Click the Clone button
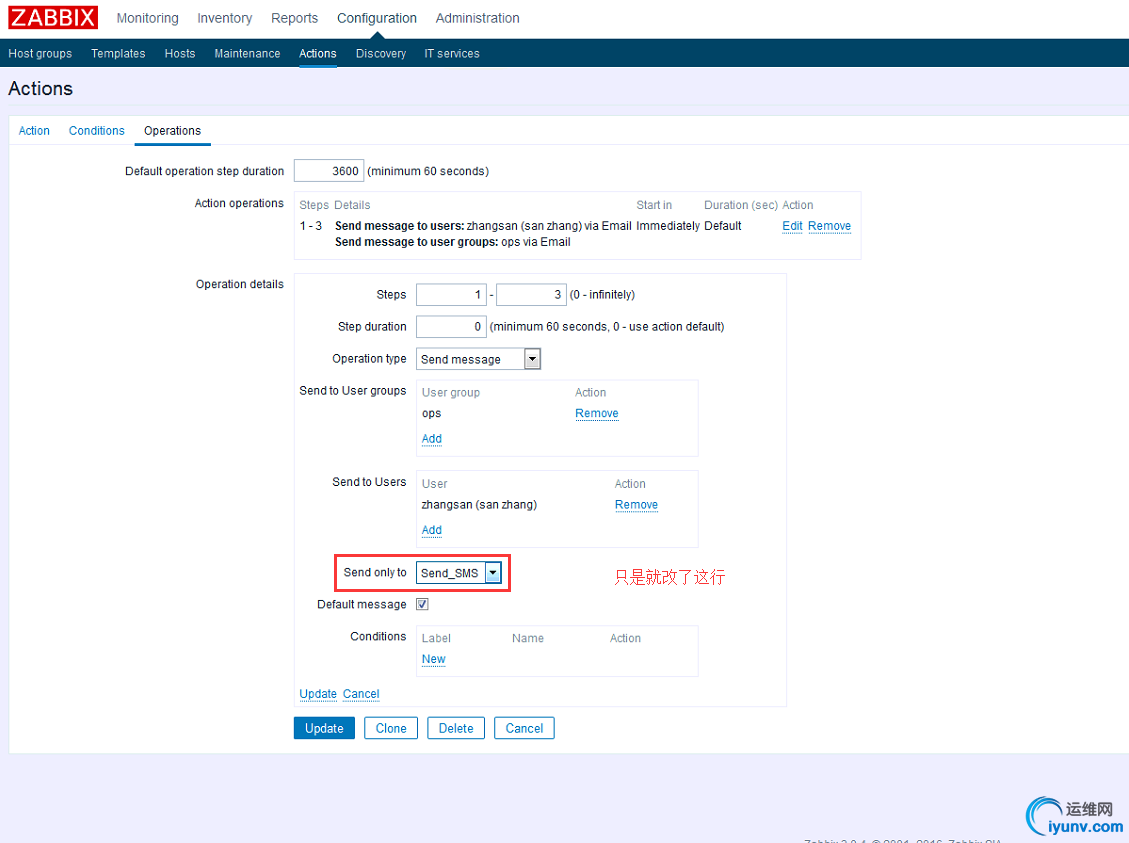The width and height of the screenshot is (1129, 843). coord(391,728)
